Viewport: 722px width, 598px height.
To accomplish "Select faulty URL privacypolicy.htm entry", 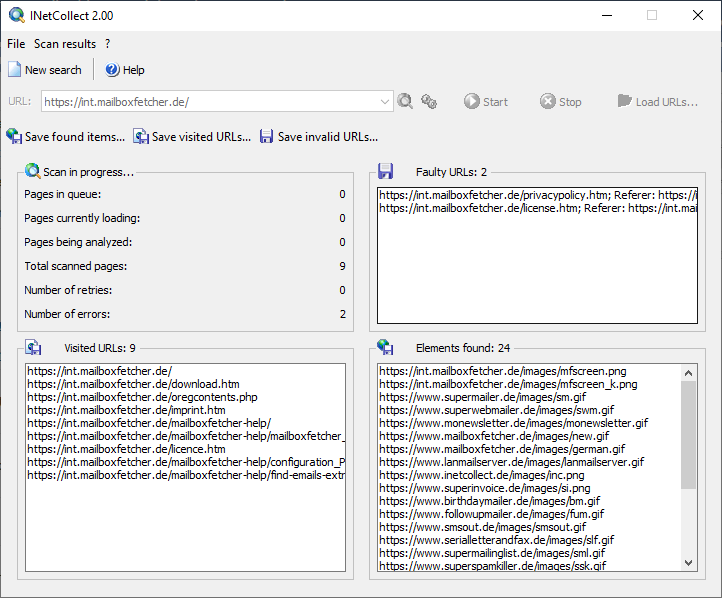I will point(537,195).
